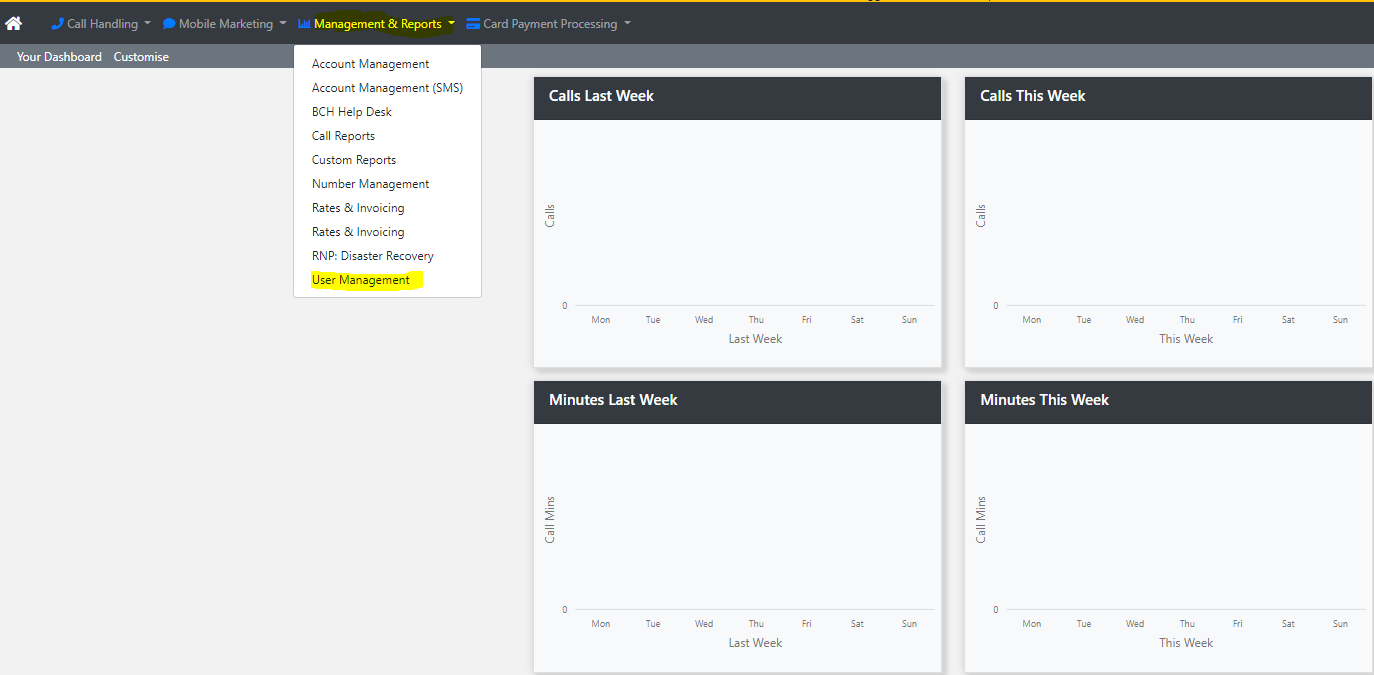
Task: Expand the Call Handling dropdown caret
Action: (147, 24)
